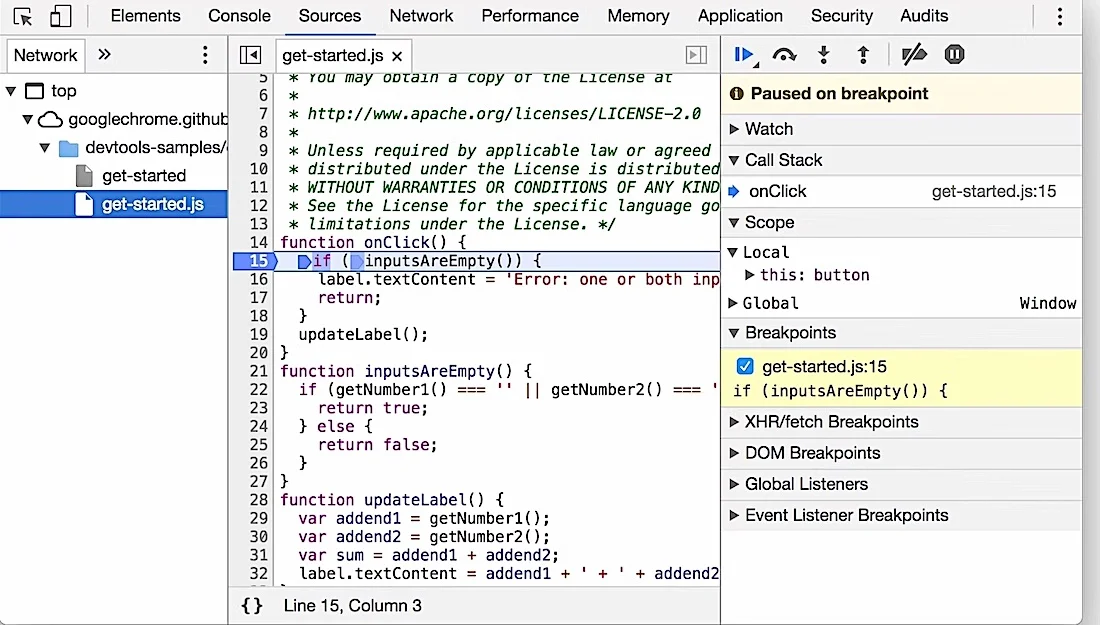Viewport: 1100px width, 625px height.
Task: Switch to the Elements tab
Action: tap(145, 15)
